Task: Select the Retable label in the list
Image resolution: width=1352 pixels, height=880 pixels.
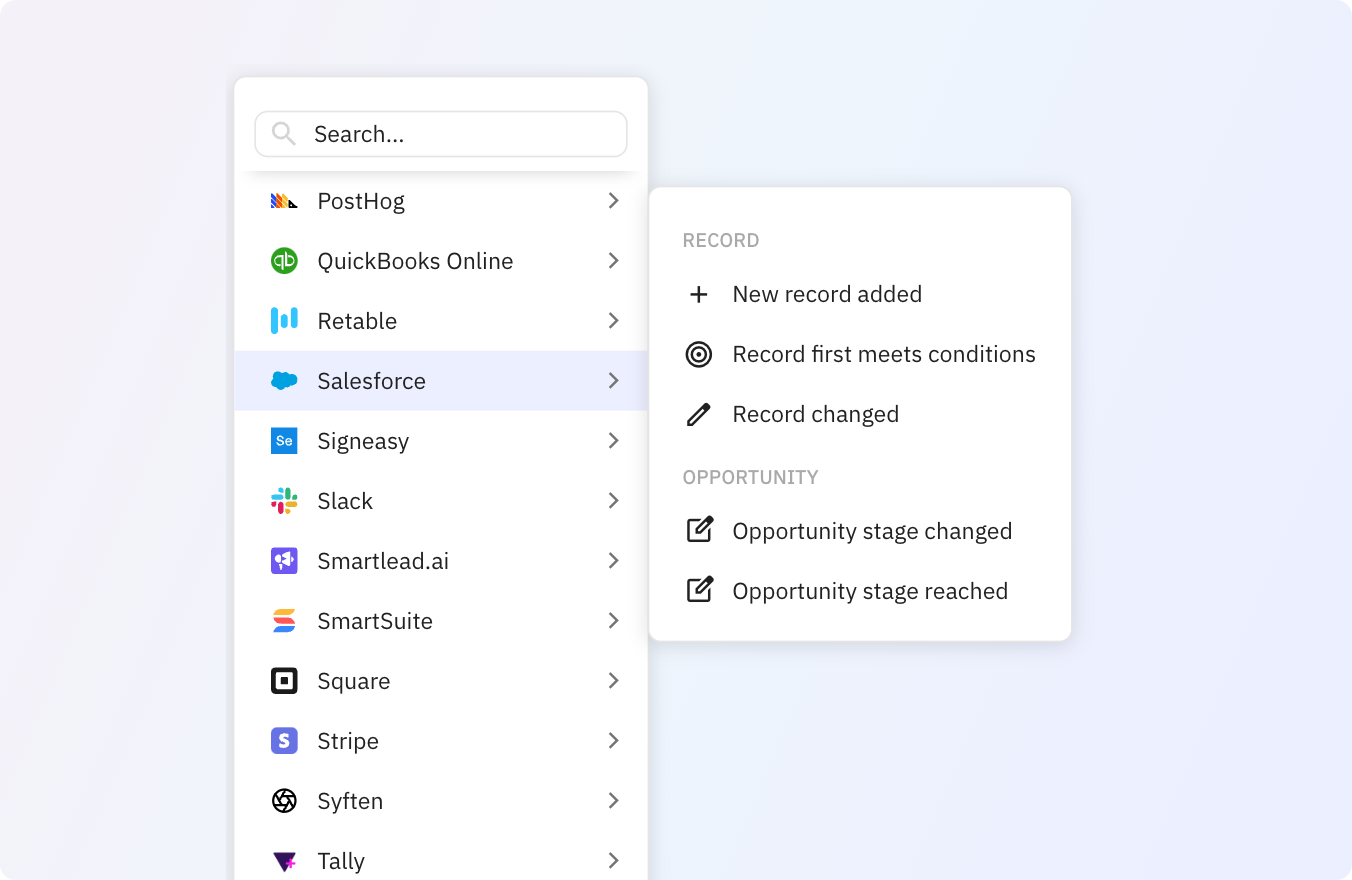Action: [357, 321]
